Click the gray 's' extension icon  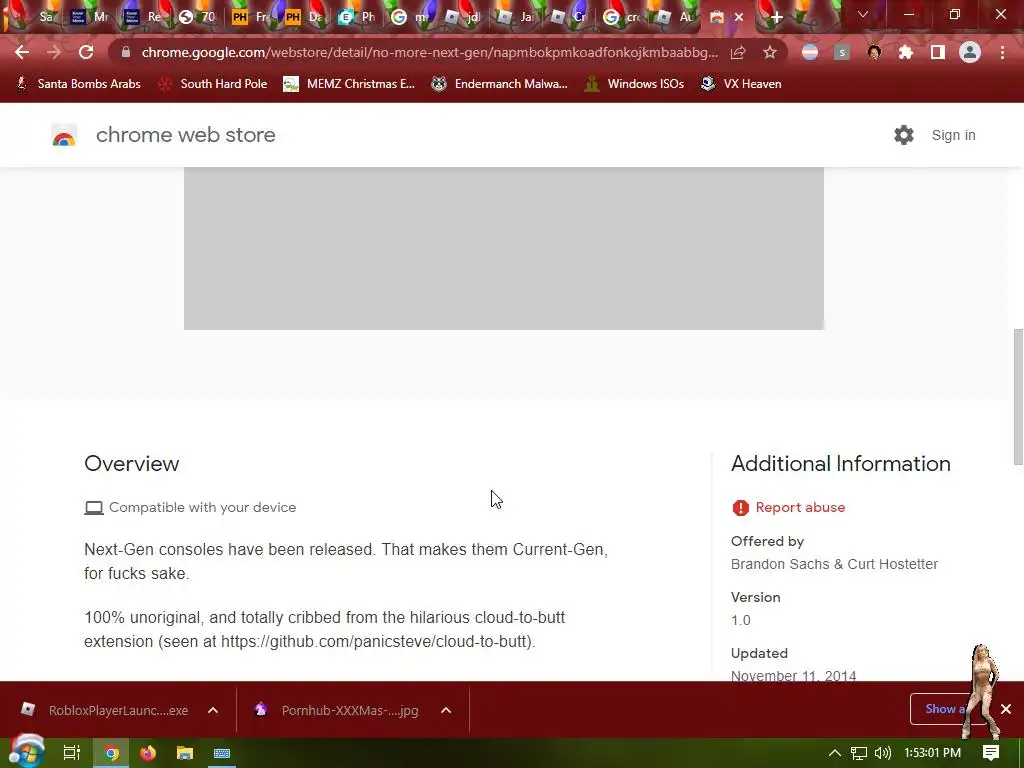[842, 52]
